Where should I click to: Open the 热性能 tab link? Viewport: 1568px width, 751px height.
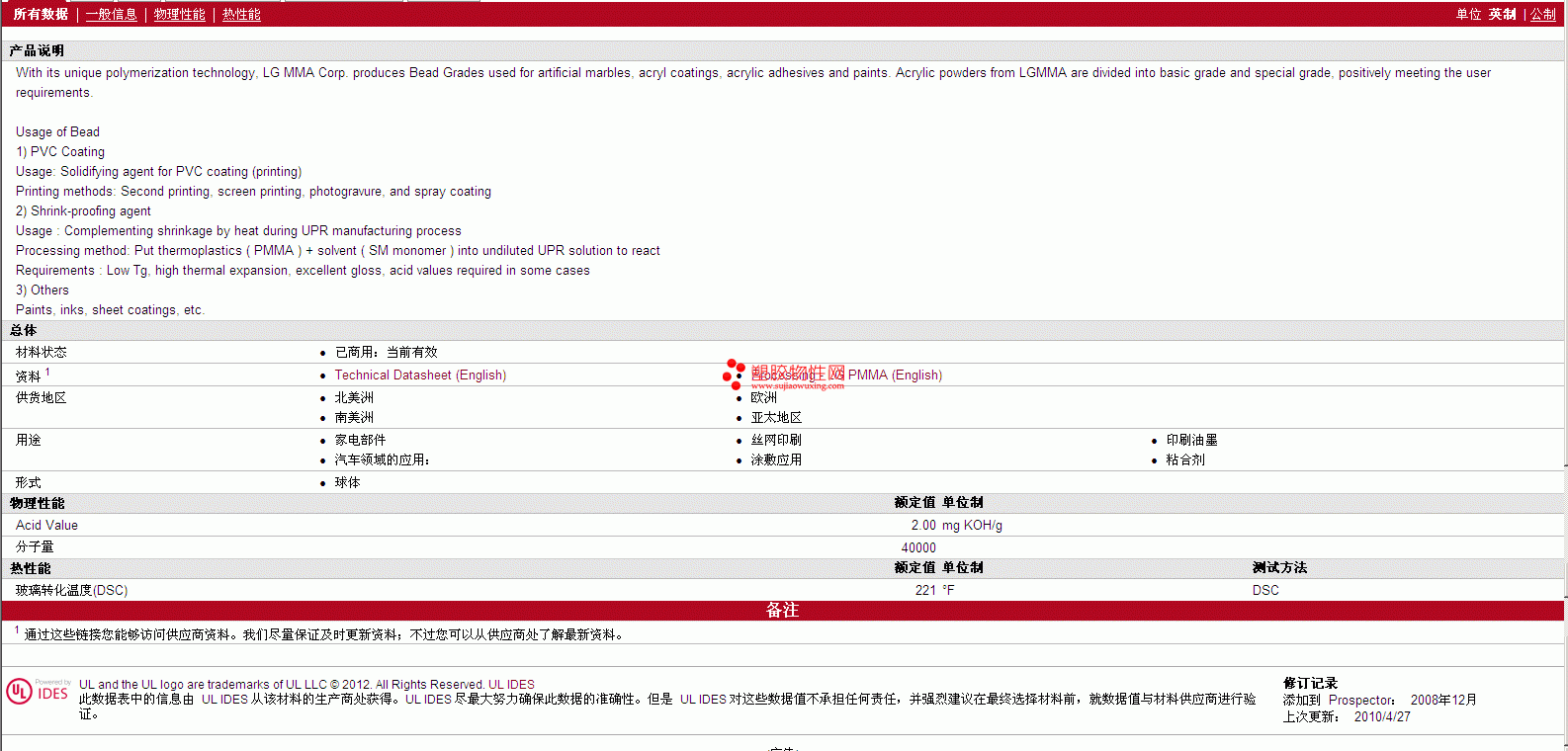point(241,14)
